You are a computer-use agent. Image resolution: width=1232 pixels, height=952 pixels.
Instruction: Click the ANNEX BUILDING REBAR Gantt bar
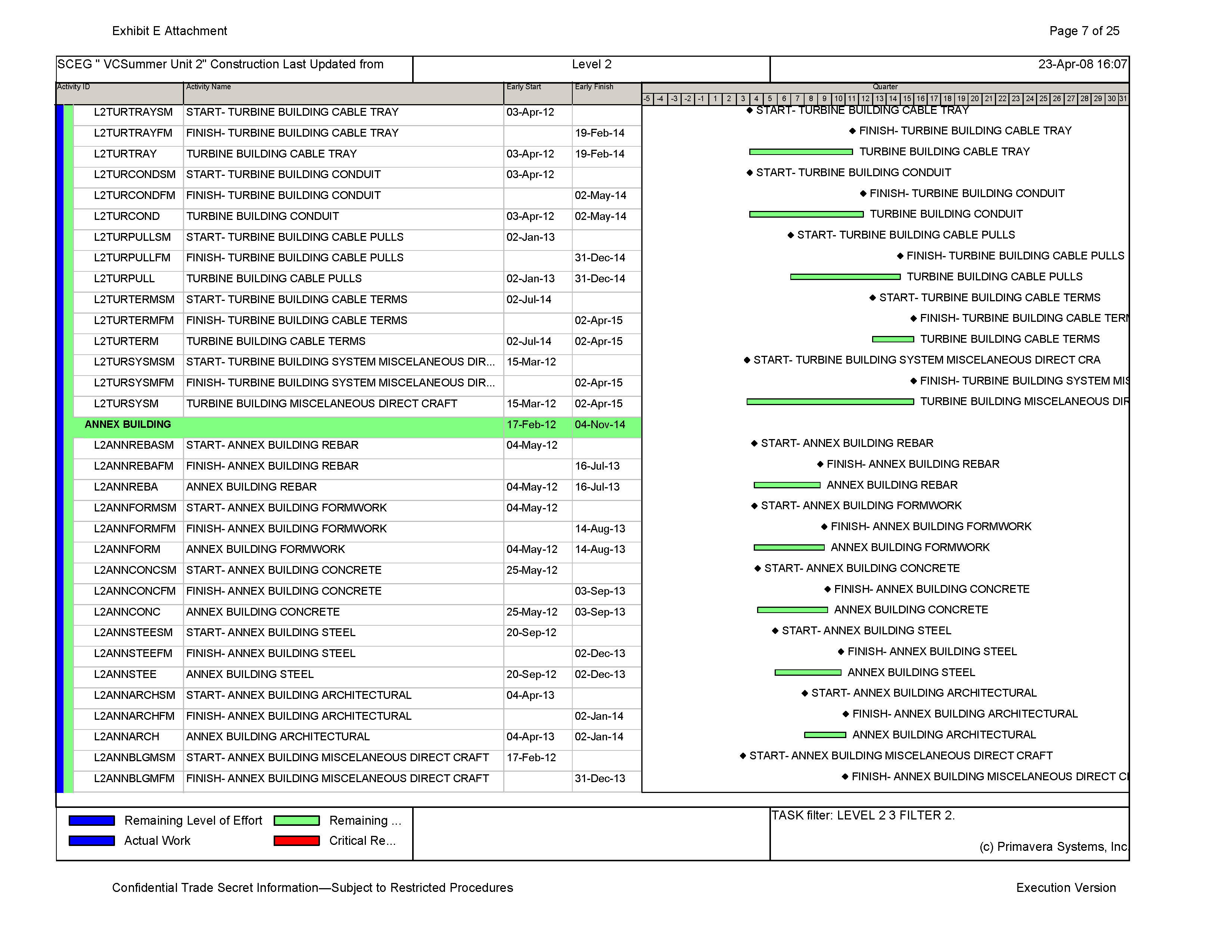[x=787, y=485]
